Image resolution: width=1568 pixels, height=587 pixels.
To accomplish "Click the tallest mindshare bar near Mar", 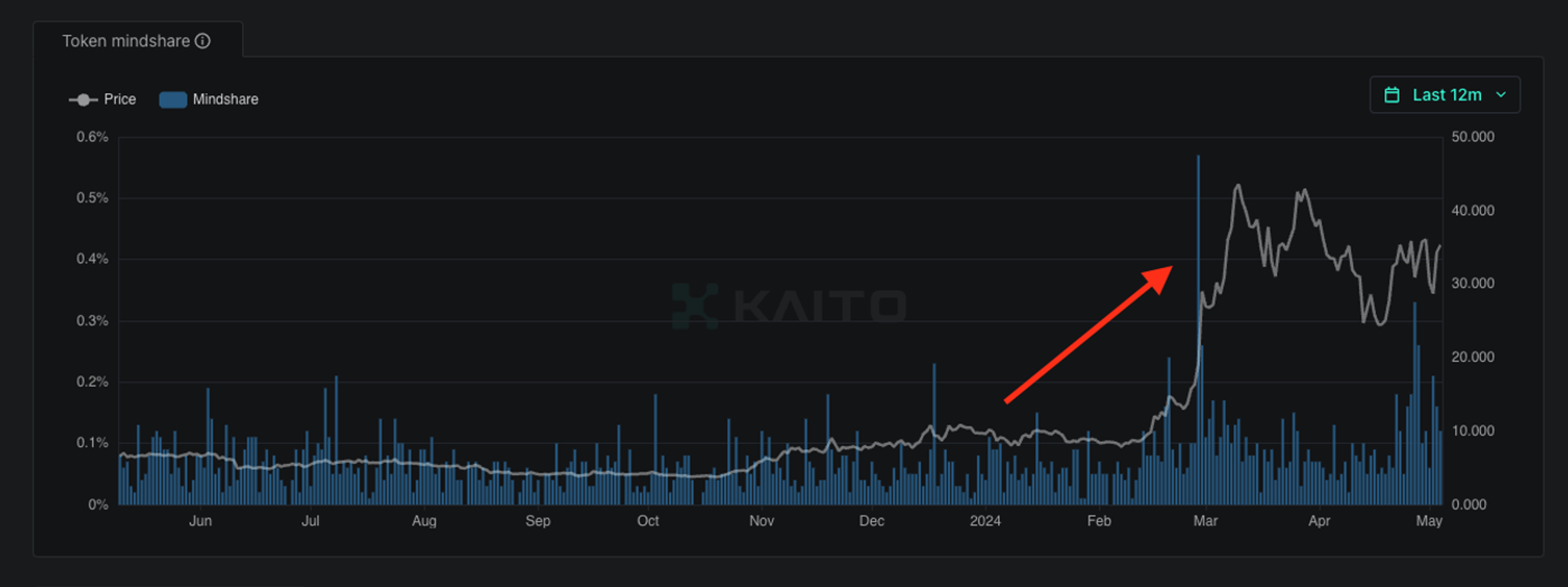I will pyautogui.click(x=1198, y=329).
